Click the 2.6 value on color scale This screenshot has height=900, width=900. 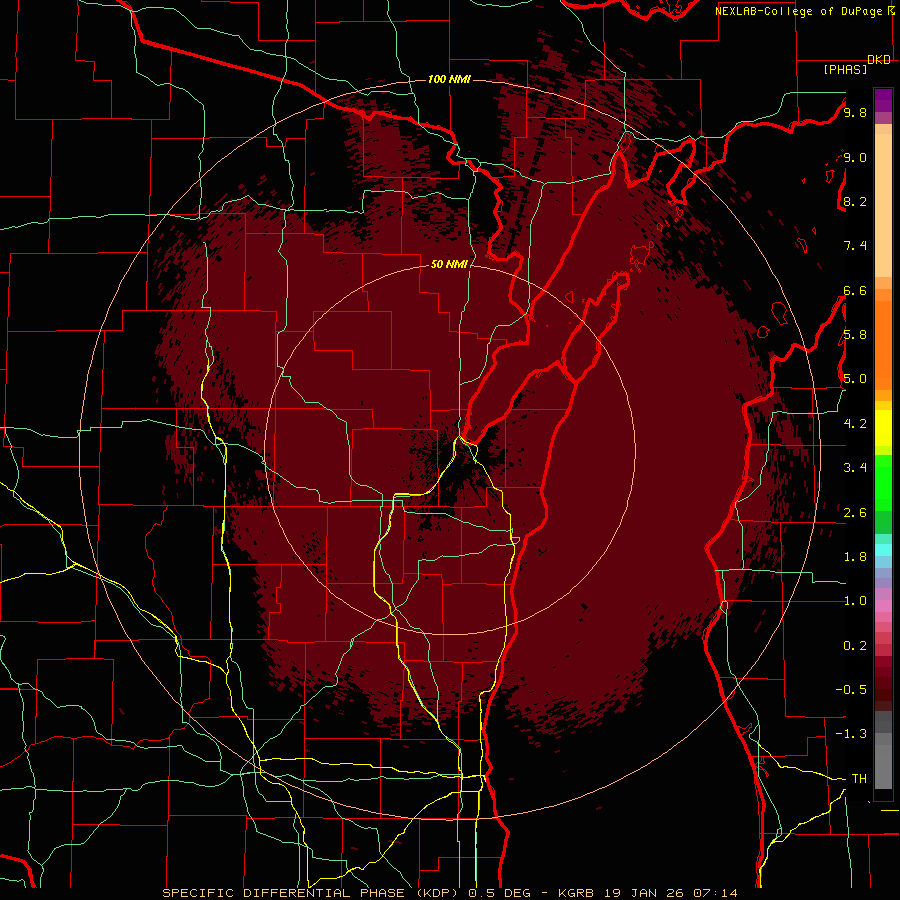point(855,513)
